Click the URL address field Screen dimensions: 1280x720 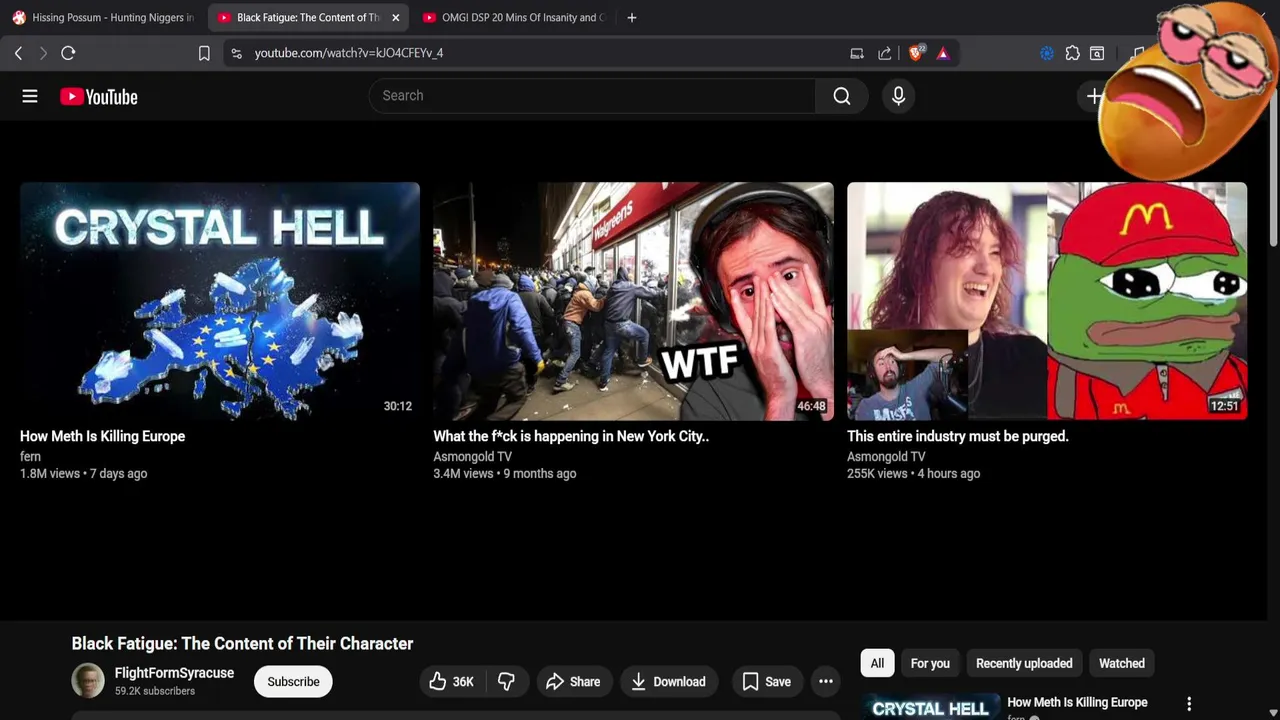(x=540, y=53)
